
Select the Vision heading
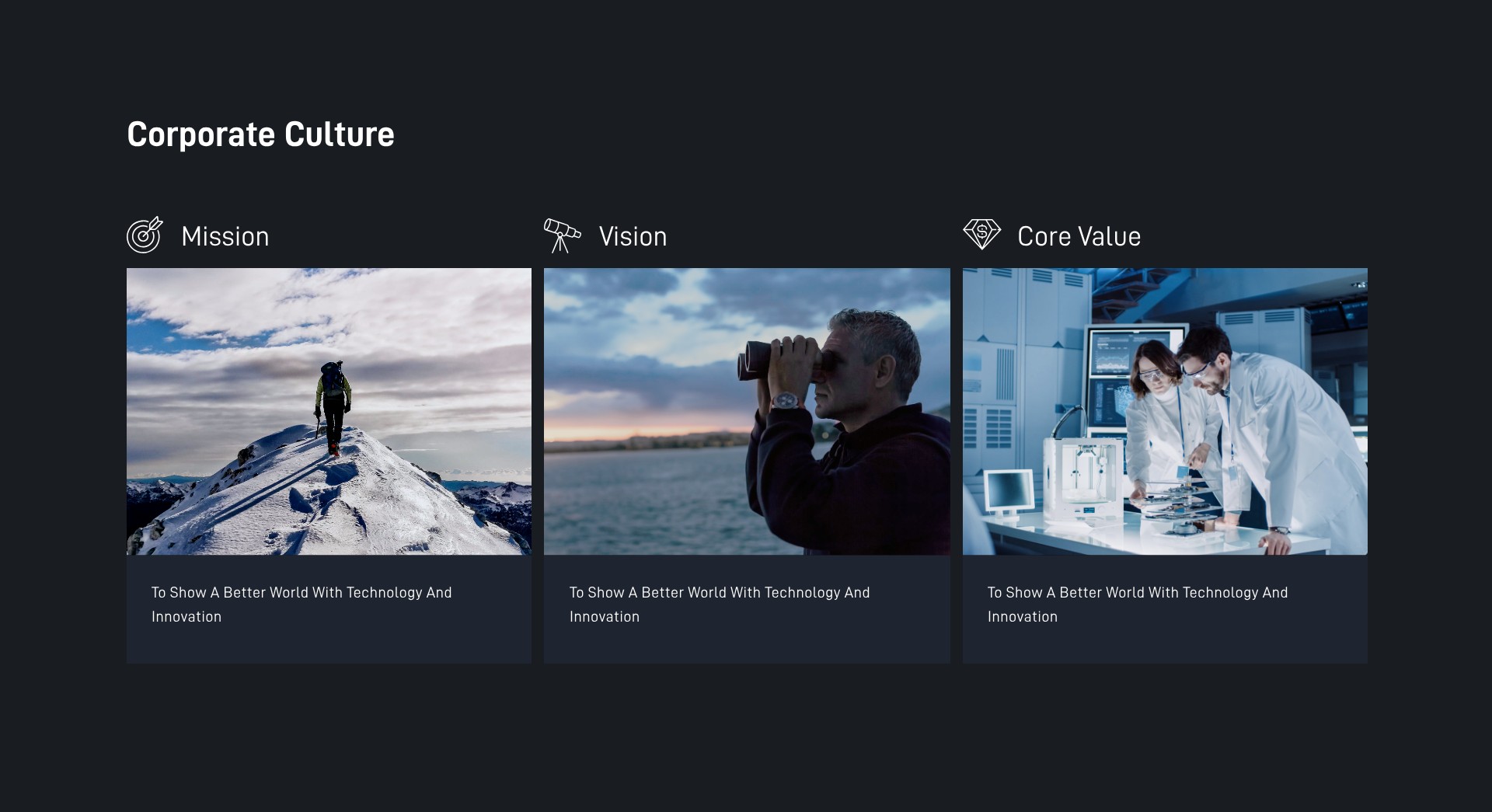point(633,236)
